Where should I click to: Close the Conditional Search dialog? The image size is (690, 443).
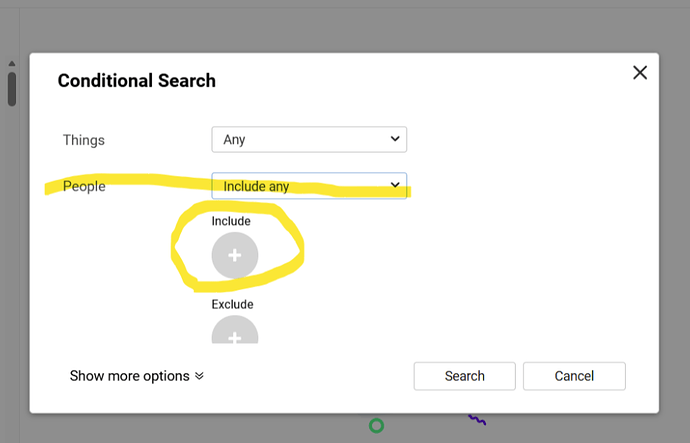(x=640, y=72)
